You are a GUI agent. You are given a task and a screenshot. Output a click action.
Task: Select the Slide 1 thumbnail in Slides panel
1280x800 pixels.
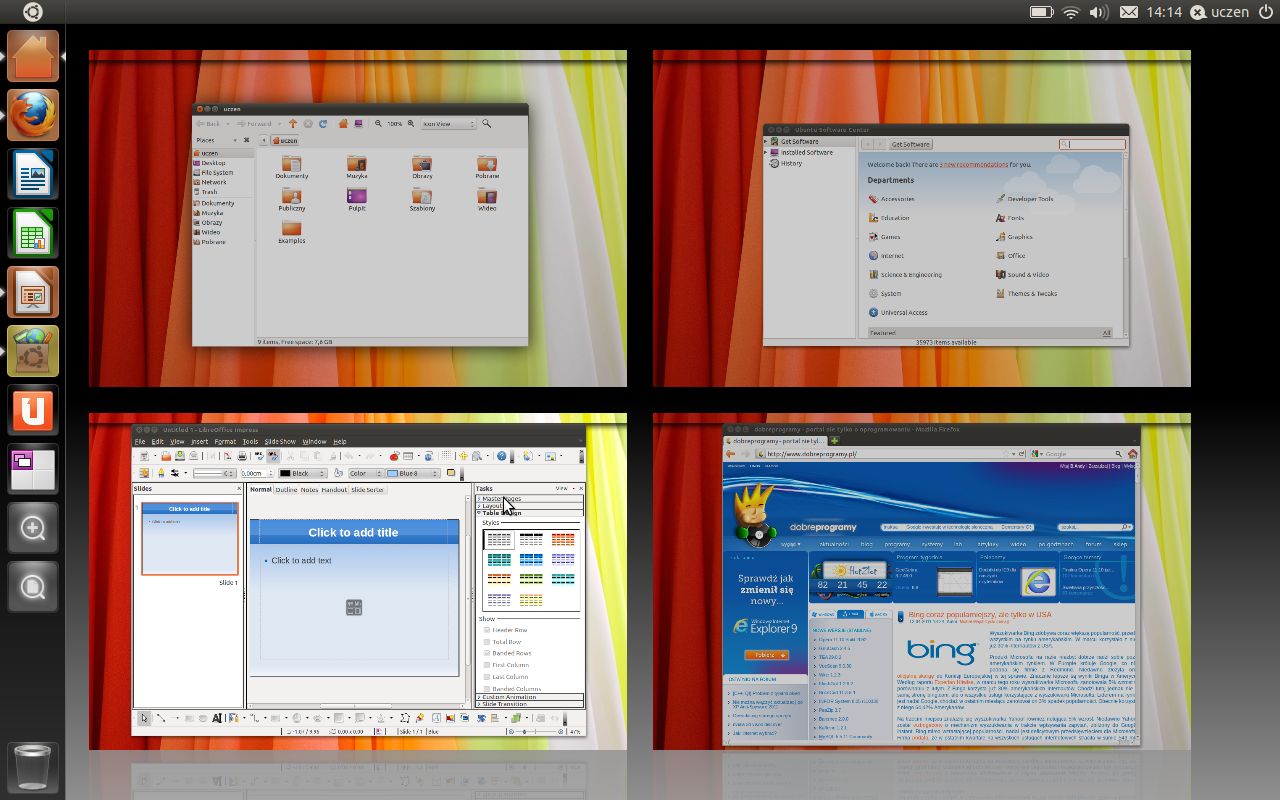tap(190, 539)
